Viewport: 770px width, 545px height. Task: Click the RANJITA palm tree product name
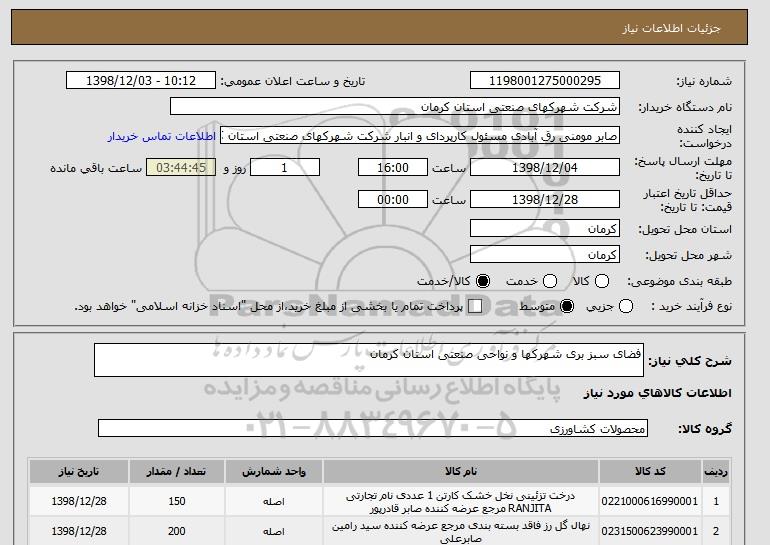461,502
